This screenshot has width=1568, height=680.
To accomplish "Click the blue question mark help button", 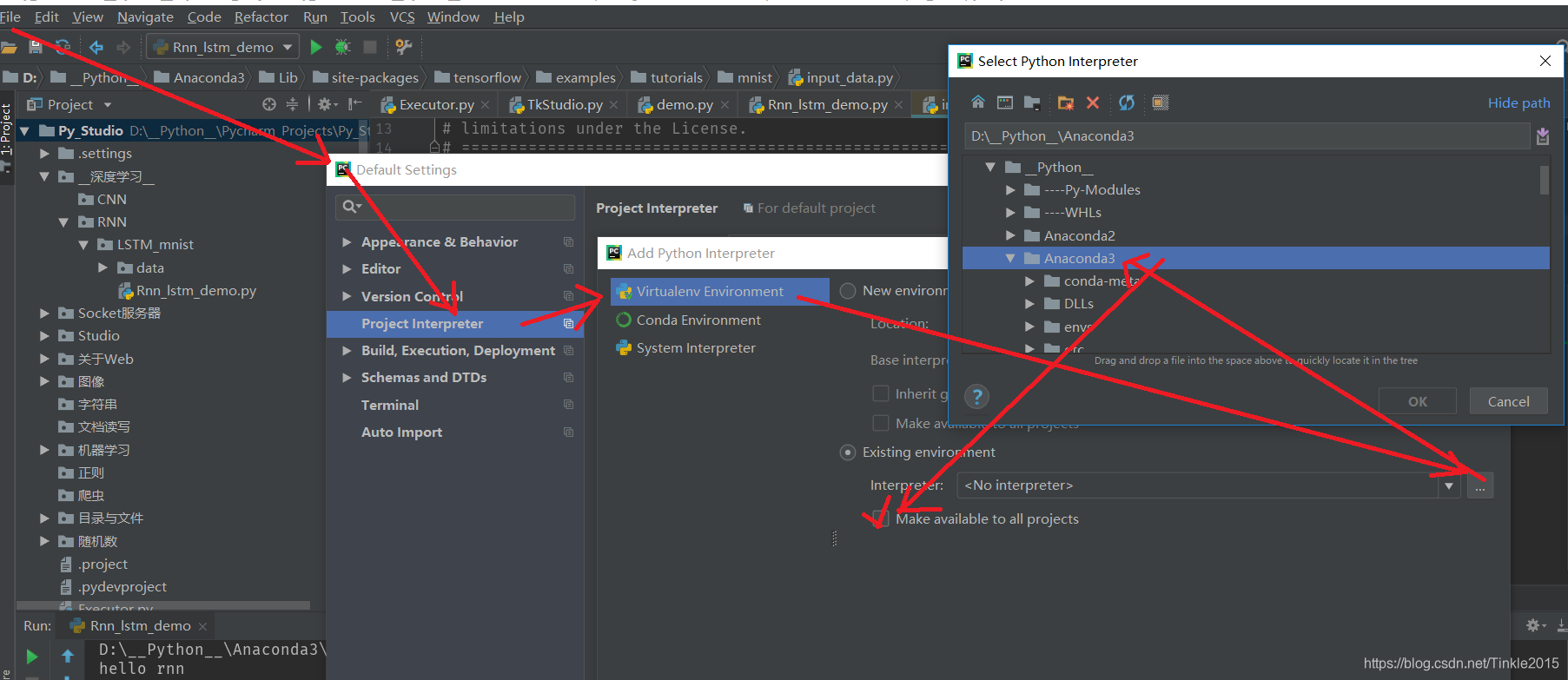I will 977,397.
